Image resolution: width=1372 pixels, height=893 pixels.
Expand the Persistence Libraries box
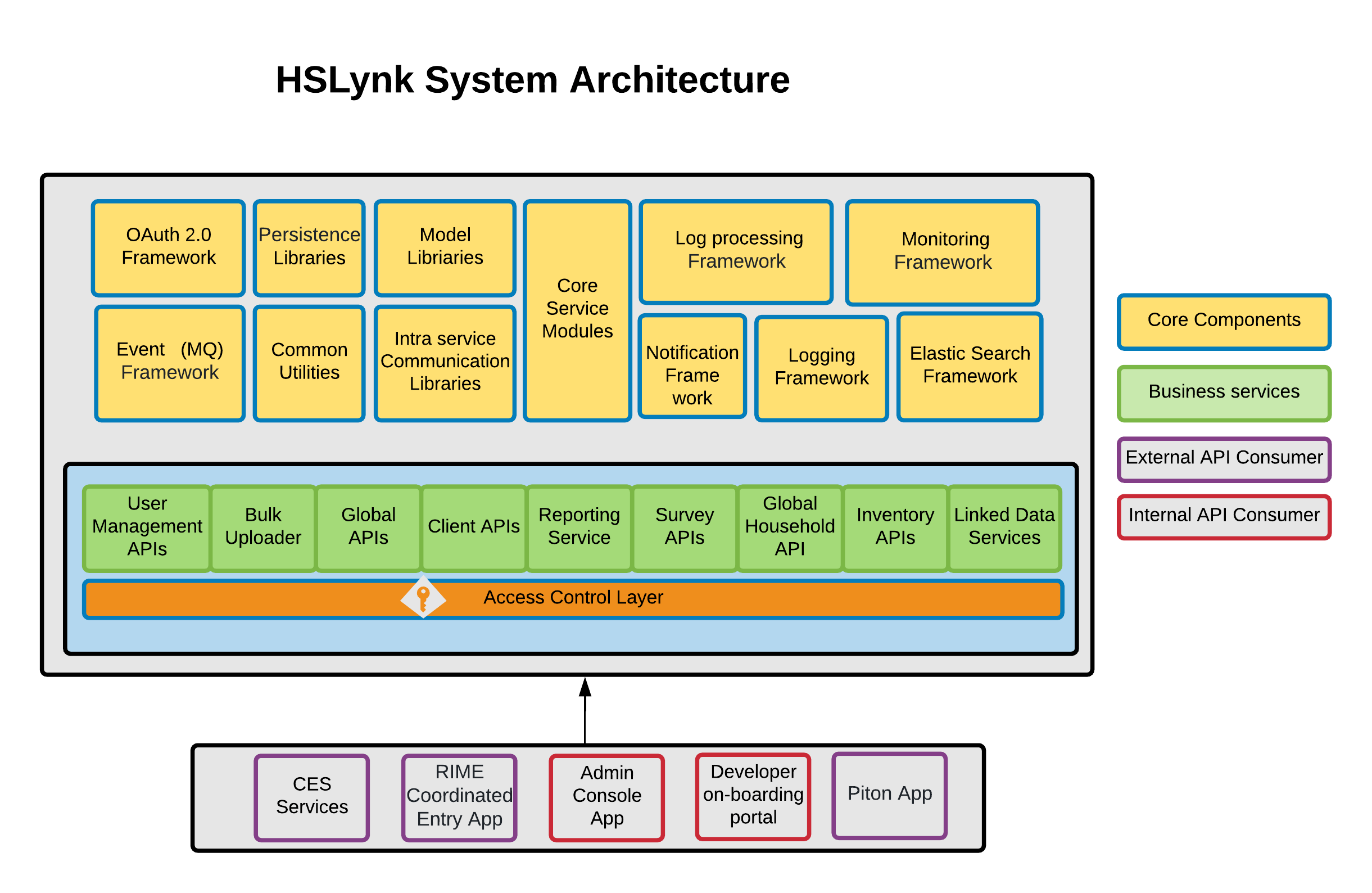click(x=309, y=247)
